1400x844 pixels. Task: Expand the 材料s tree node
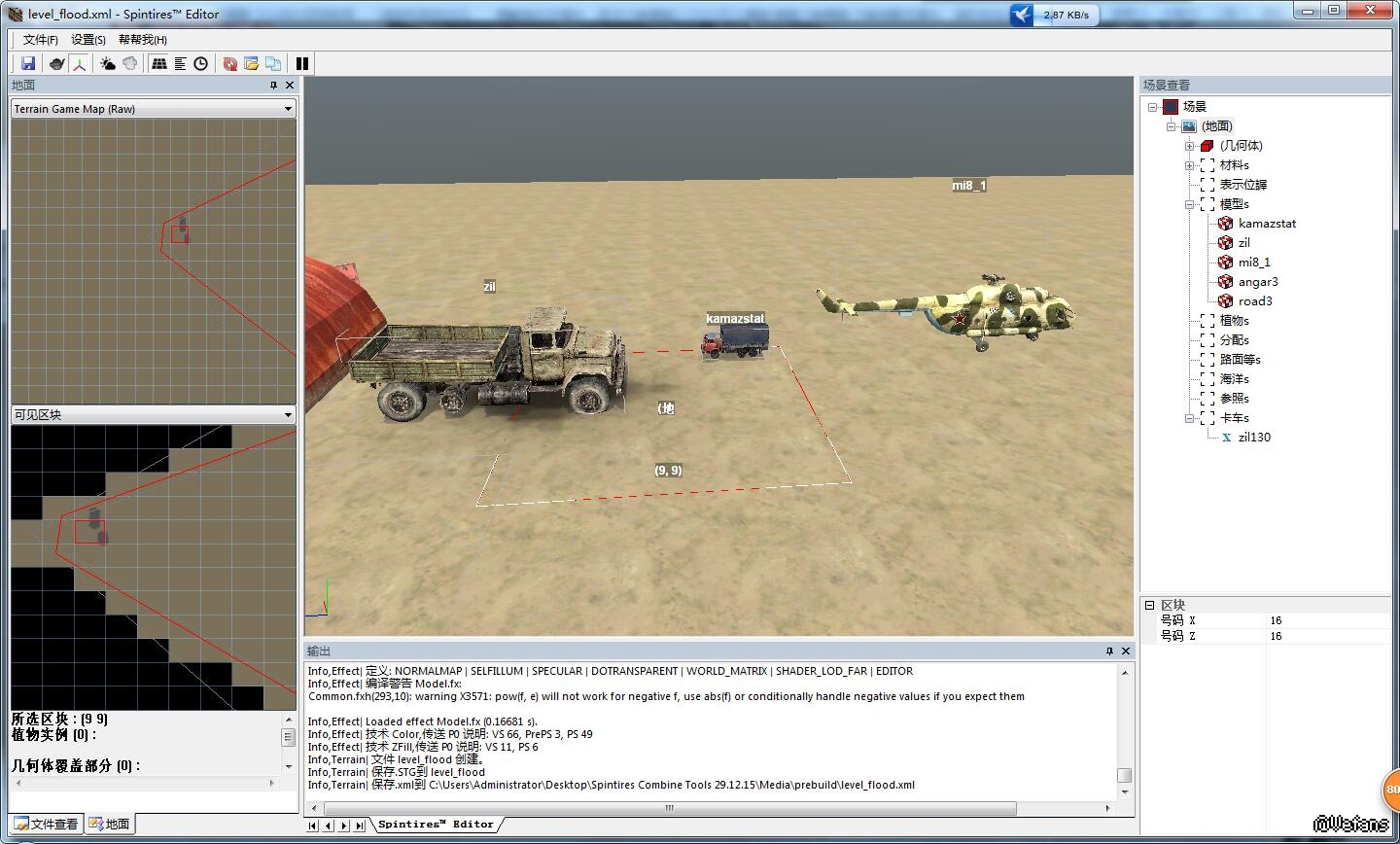1189,165
